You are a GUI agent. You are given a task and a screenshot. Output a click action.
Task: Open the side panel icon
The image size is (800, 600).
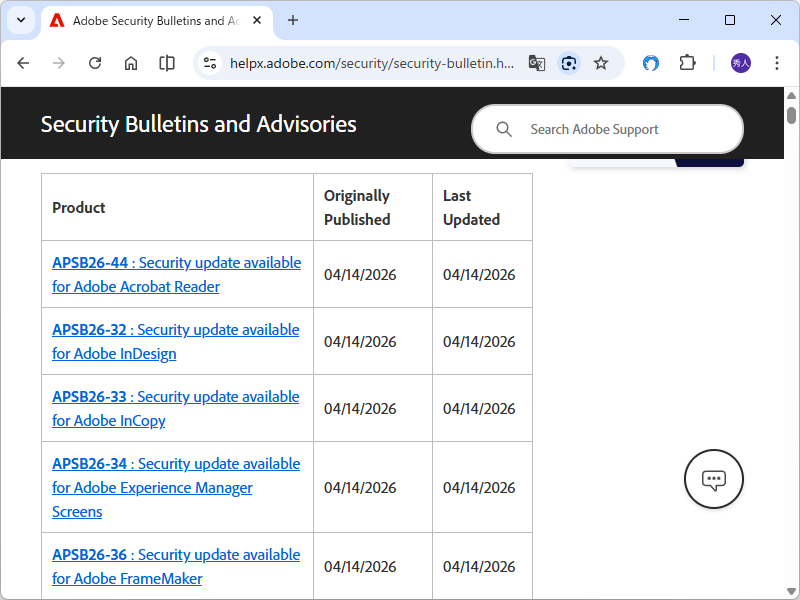pos(167,63)
